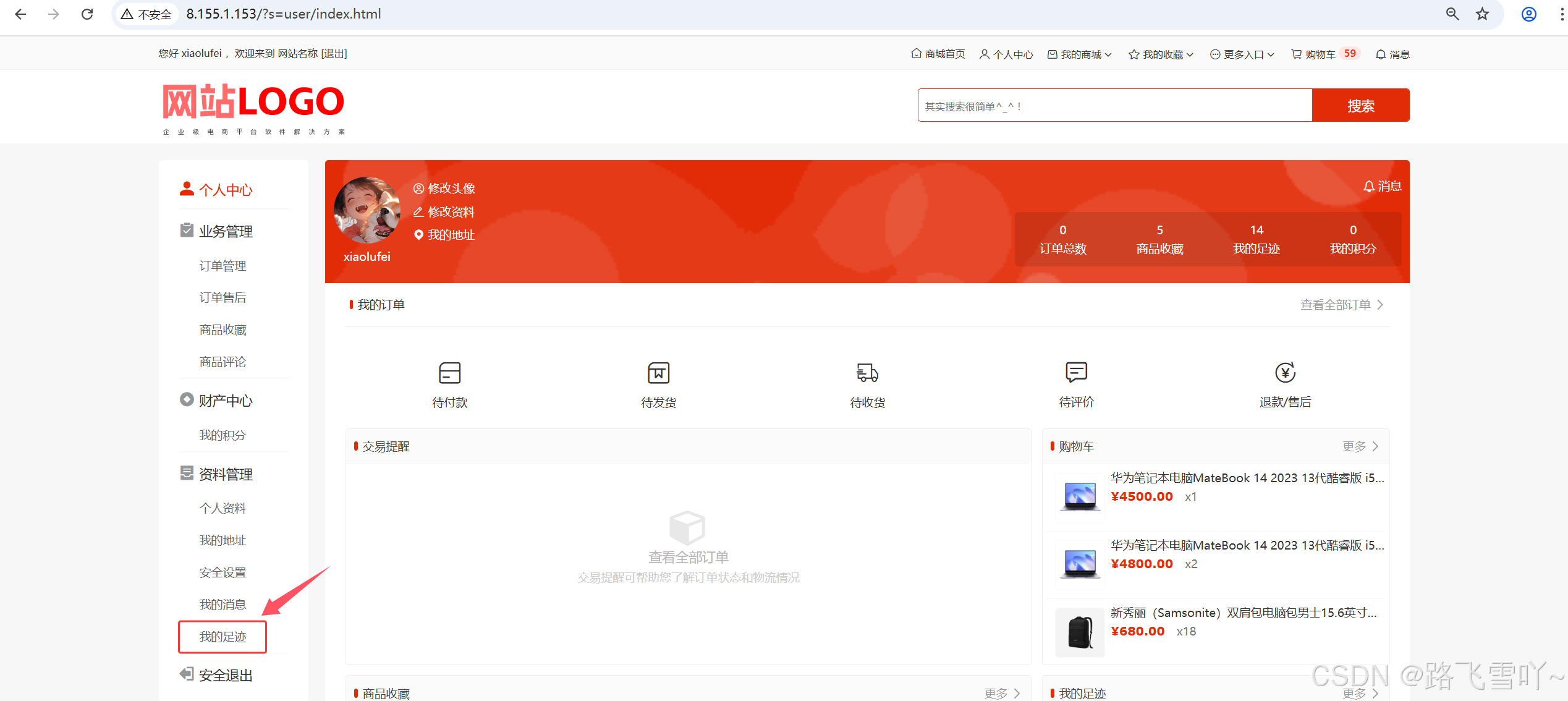Click the browser reload button

point(87,14)
